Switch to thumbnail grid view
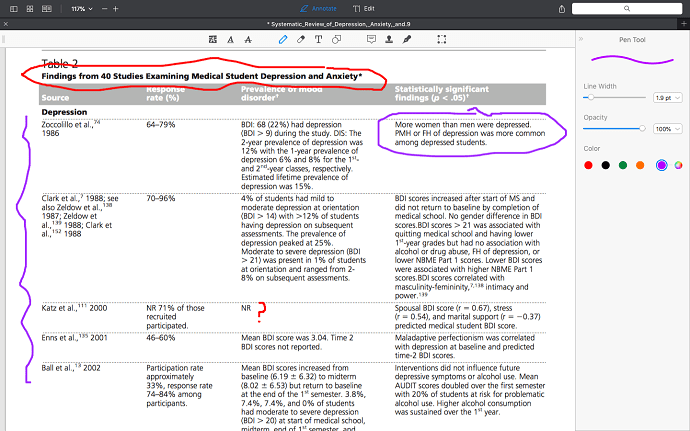The width and height of the screenshot is (690, 431). [x=30, y=9]
